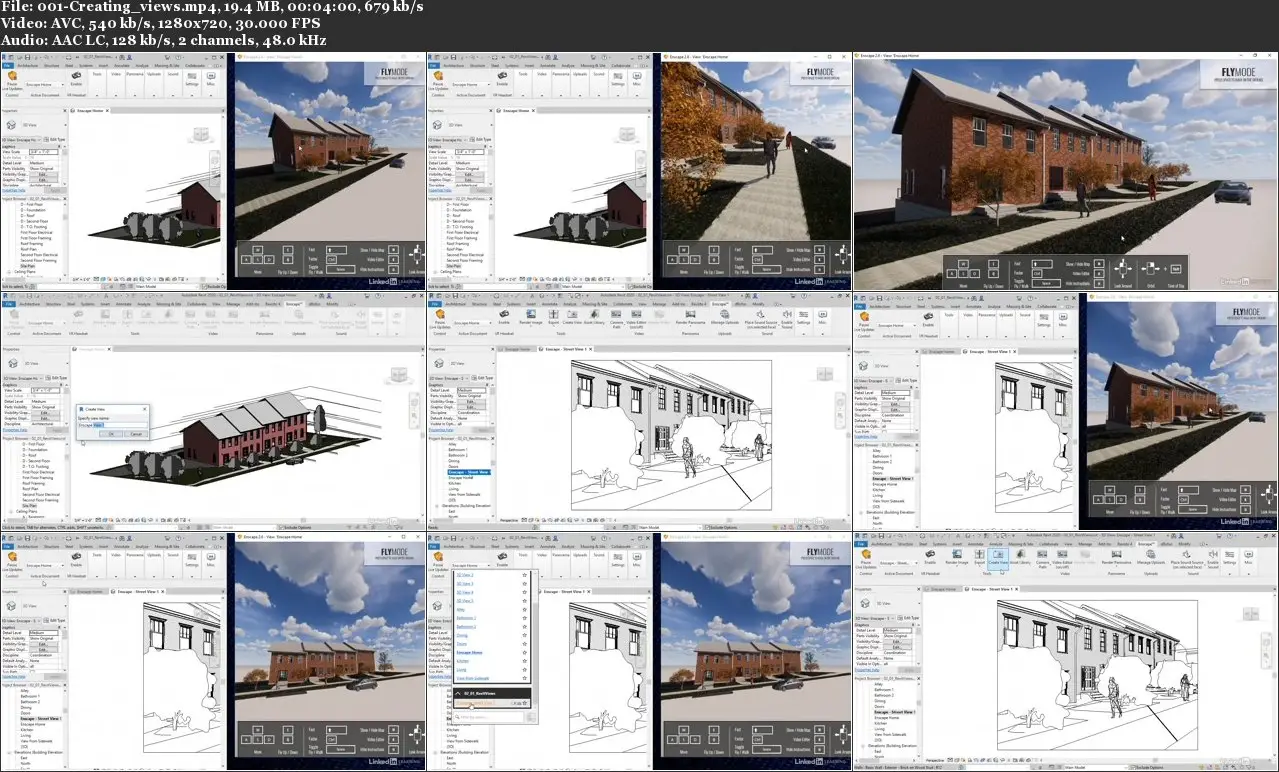The height and width of the screenshot is (772, 1279).
Task: Open Insert ribbon tab in Ready-status frame
Action: coord(531,304)
